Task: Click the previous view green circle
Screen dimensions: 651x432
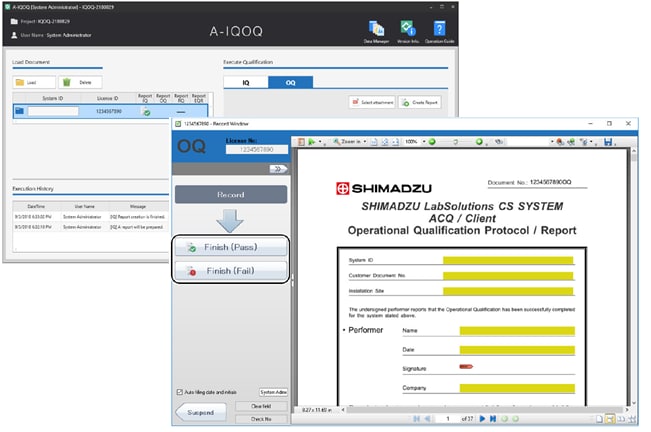Action: [x=504, y=419]
